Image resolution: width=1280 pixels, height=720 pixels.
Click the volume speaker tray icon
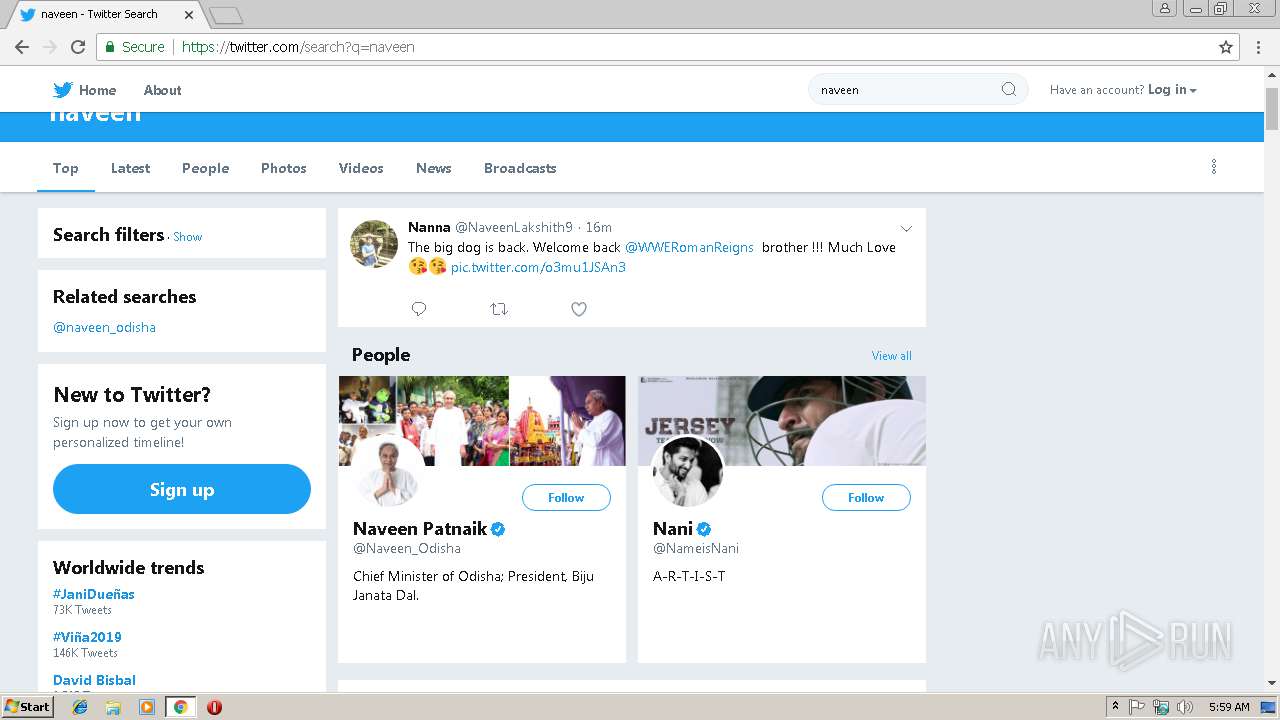pyautogui.click(x=1185, y=707)
